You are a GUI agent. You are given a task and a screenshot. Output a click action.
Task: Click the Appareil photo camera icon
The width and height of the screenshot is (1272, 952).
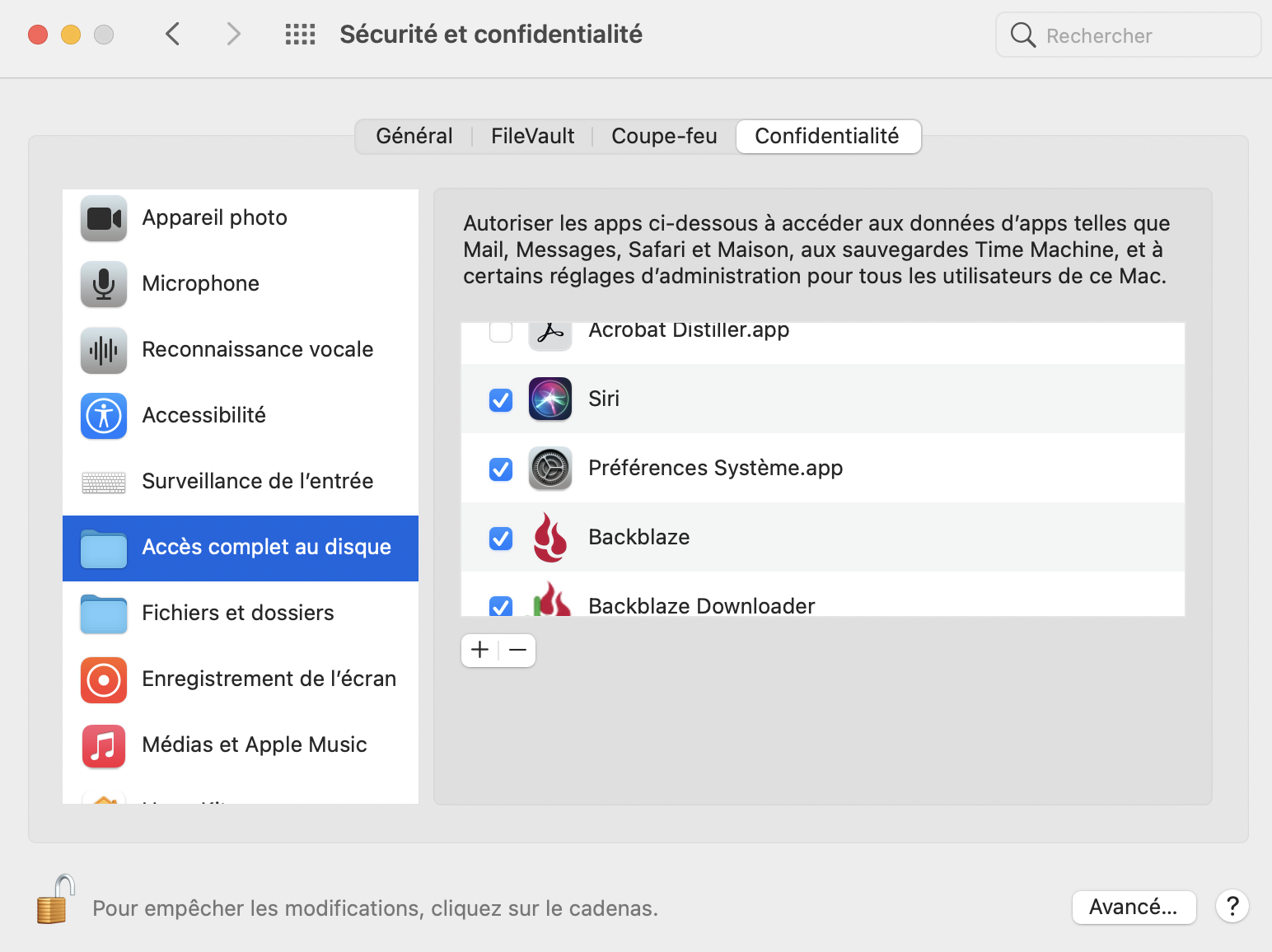coord(104,218)
